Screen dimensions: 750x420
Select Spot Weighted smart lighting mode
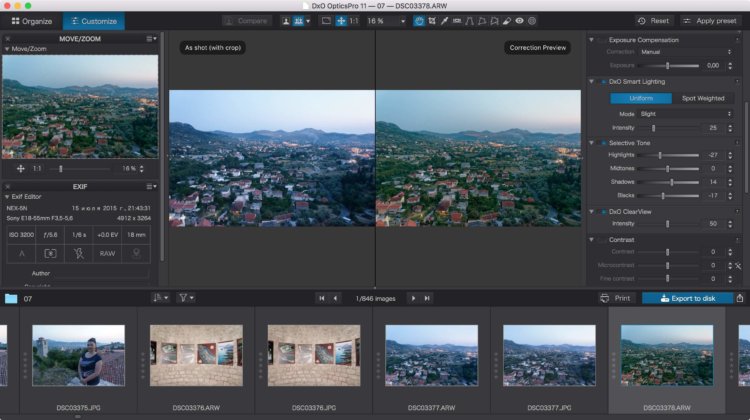[703, 99]
